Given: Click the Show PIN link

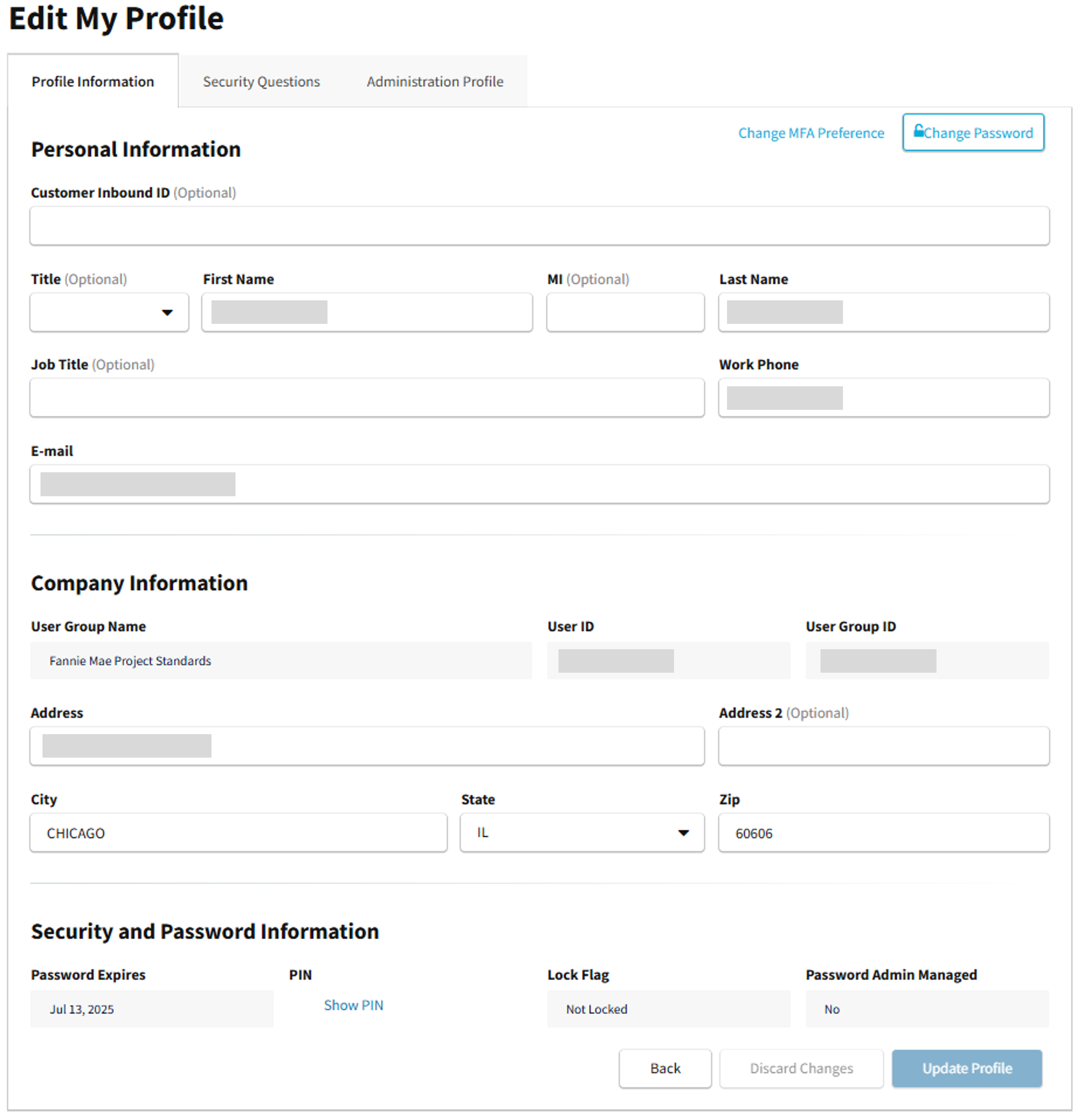Looking at the screenshot, I should pos(353,1005).
